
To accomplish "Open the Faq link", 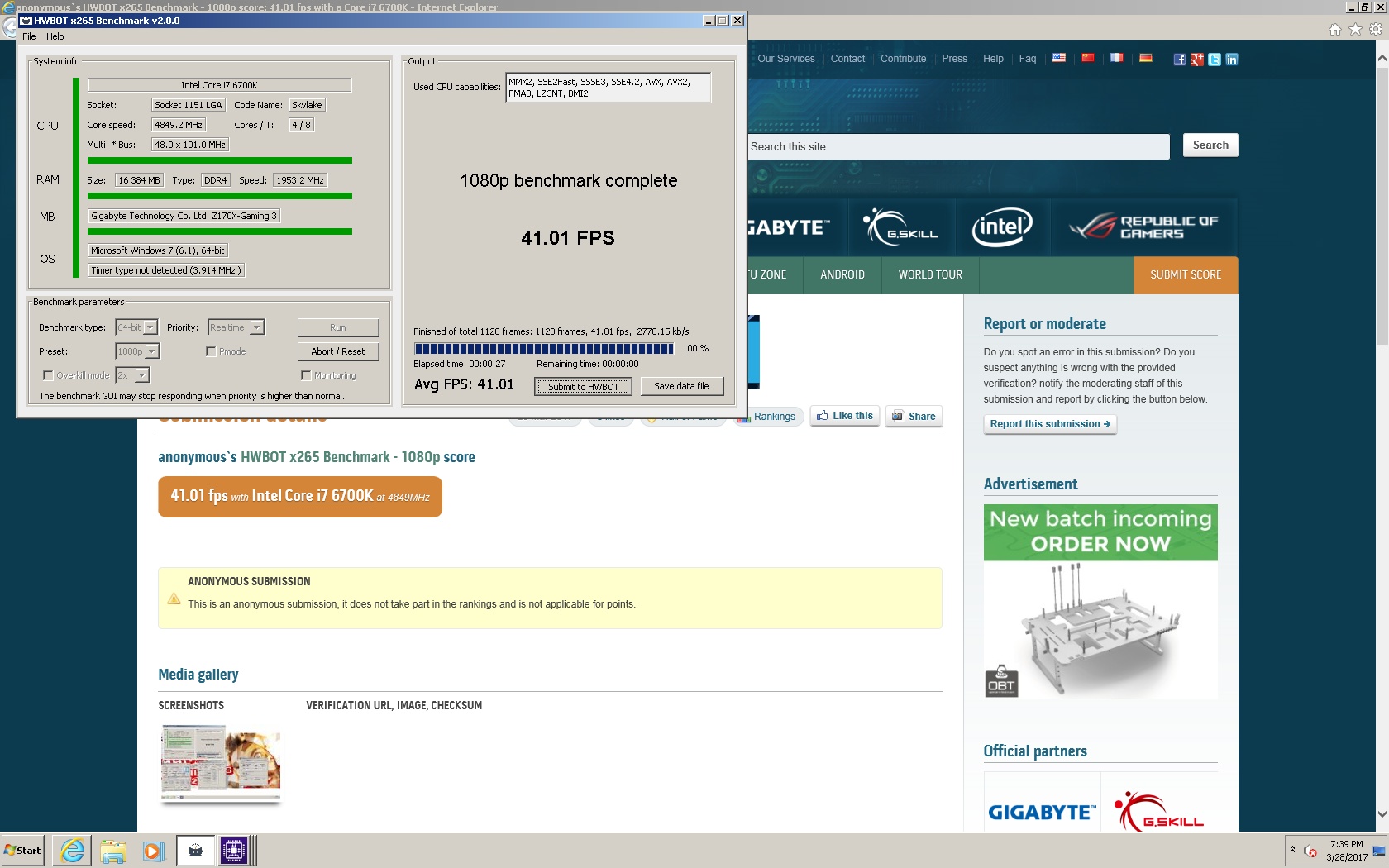I will 1028,59.
